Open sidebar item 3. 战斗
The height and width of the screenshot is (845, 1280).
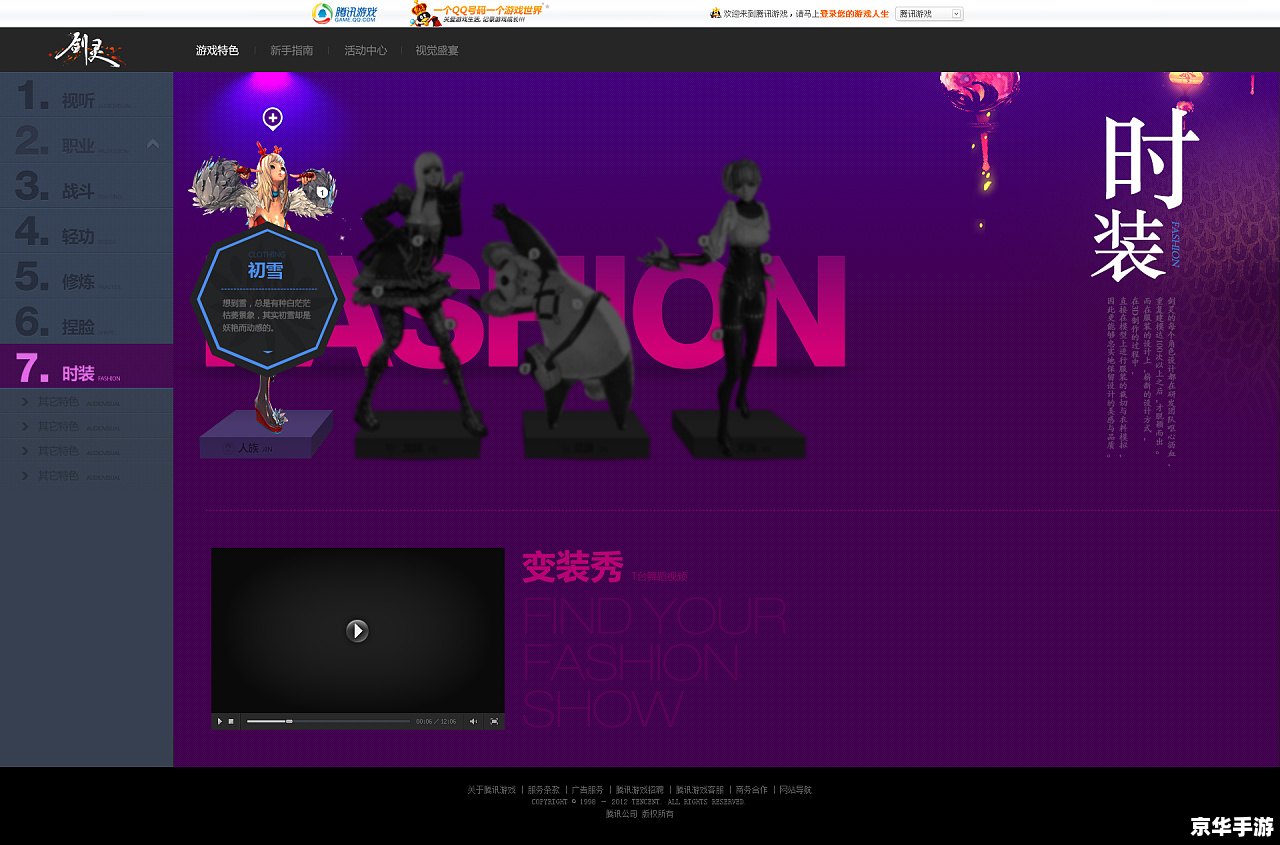86,186
